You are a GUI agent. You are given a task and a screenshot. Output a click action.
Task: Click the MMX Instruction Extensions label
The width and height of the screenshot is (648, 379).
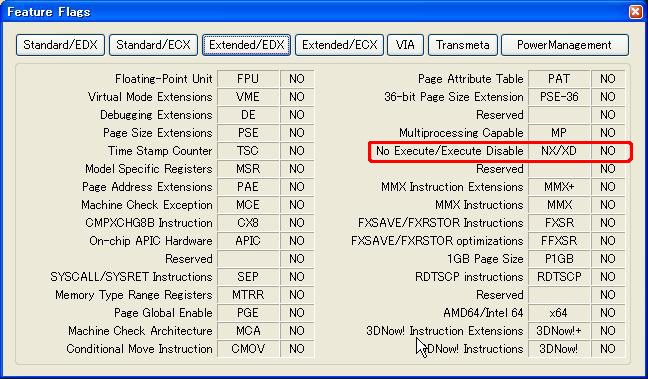pyautogui.click(x=452, y=187)
